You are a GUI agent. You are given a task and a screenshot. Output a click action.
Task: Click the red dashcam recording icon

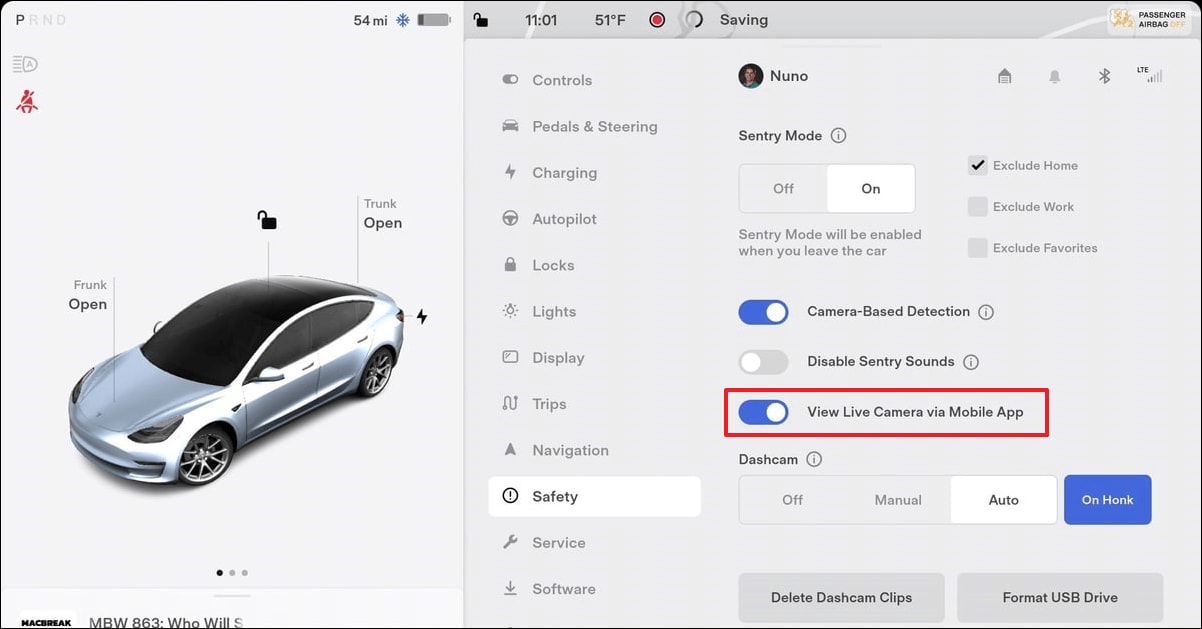(657, 20)
